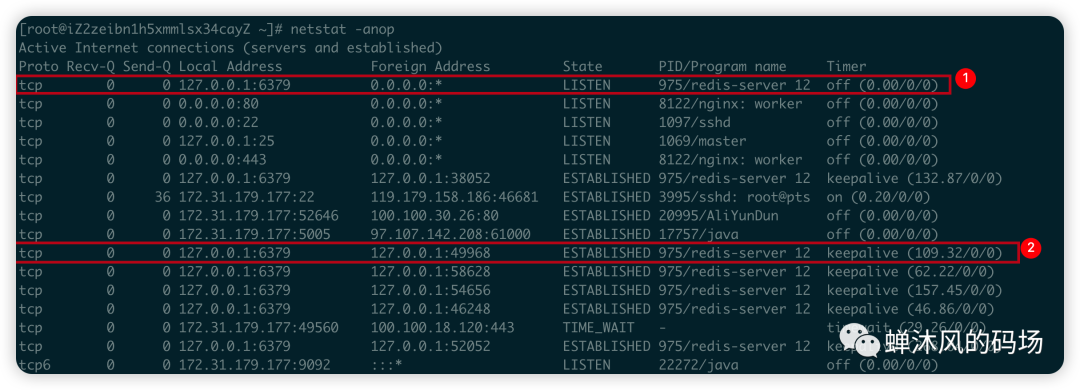Click the 'netstat -anop' command text
The image size is (1080, 390).
[342, 30]
